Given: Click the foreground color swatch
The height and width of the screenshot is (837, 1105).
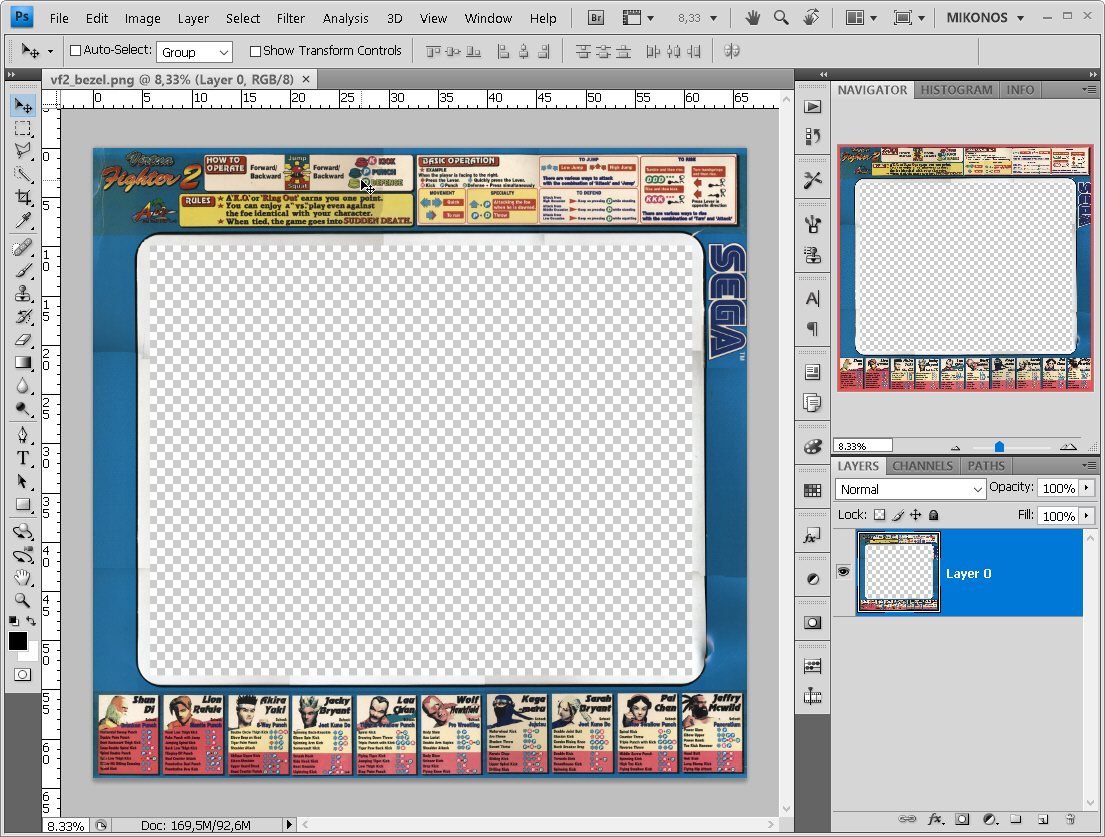Looking at the screenshot, I should pyautogui.click(x=18, y=642).
